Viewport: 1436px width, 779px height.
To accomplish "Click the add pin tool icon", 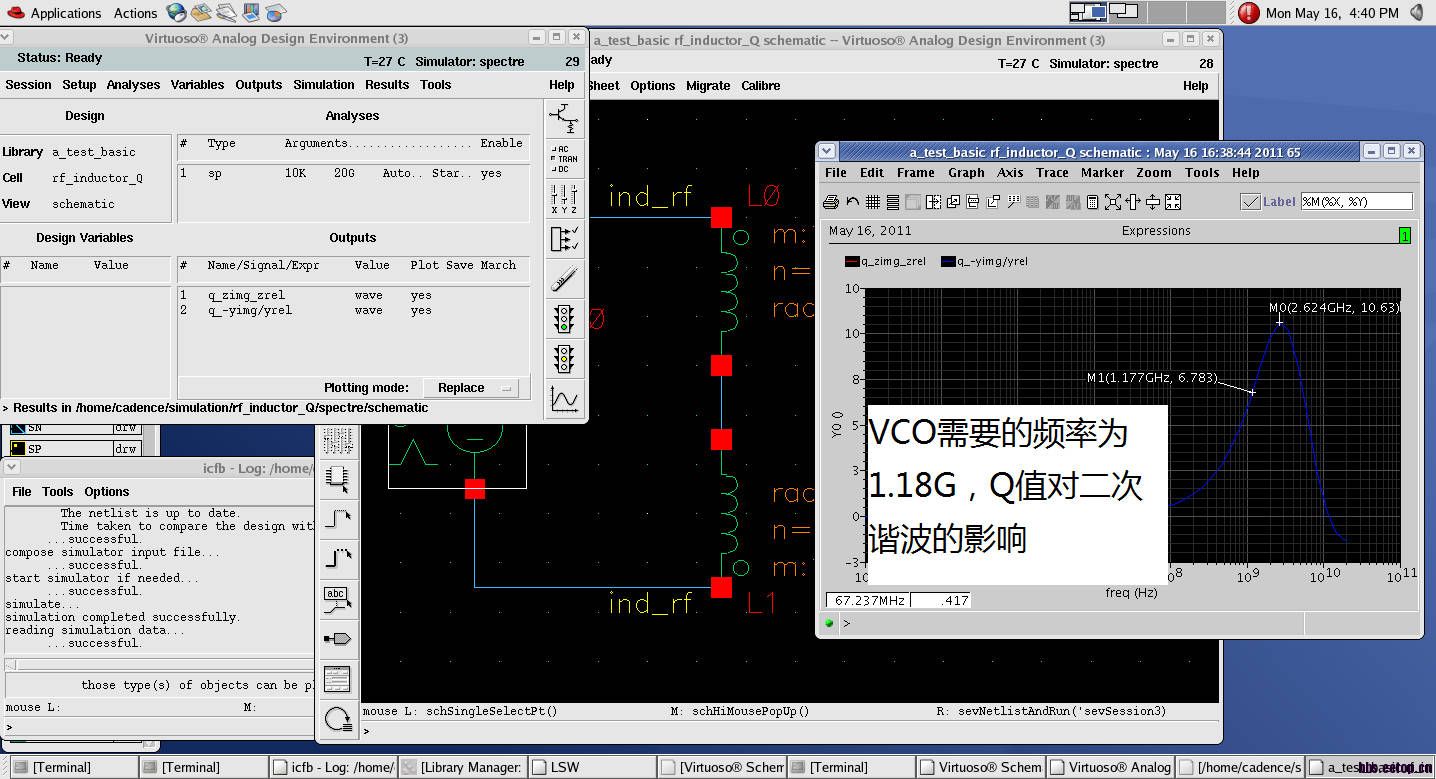I will coord(338,639).
